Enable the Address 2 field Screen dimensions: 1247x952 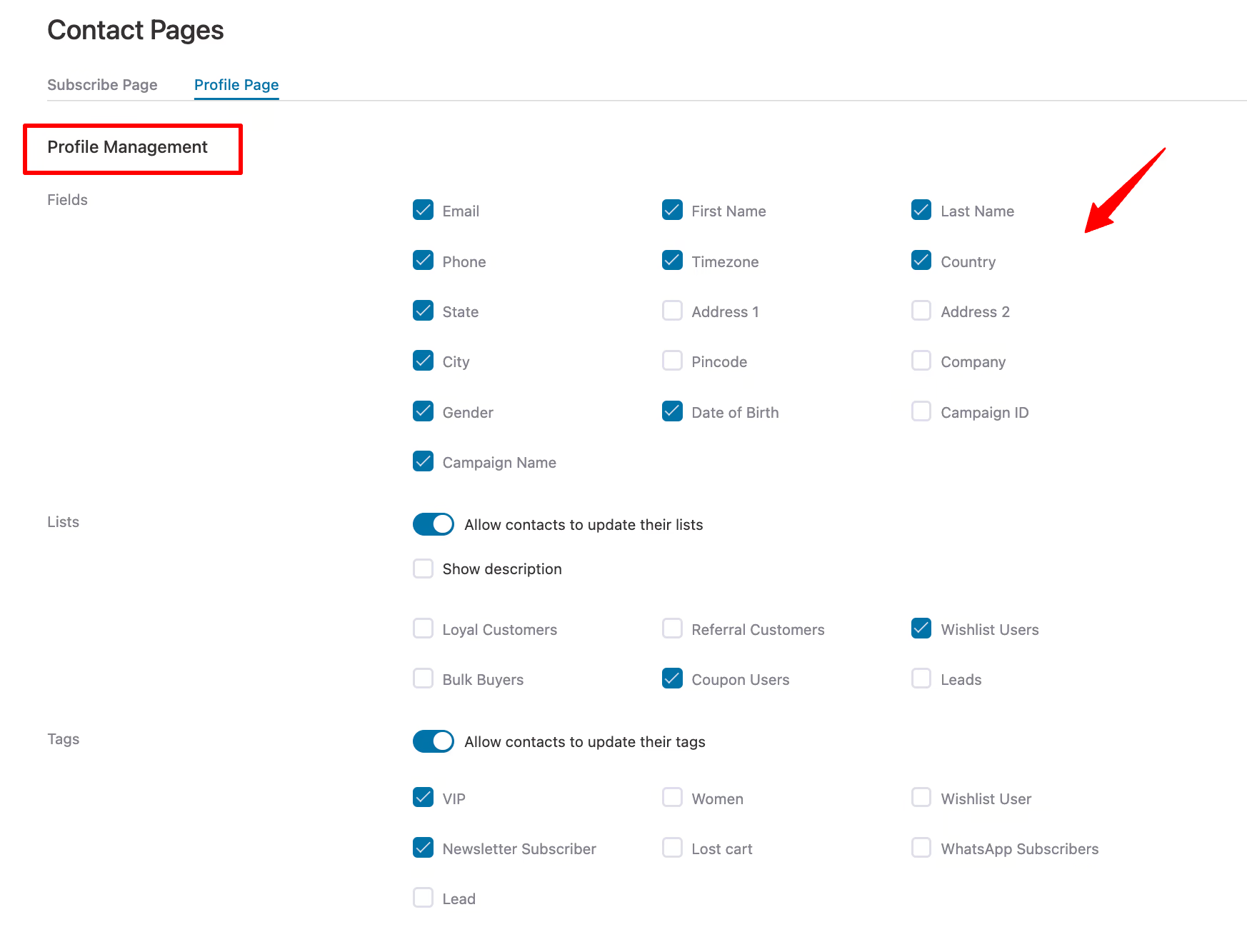click(921, 311)
